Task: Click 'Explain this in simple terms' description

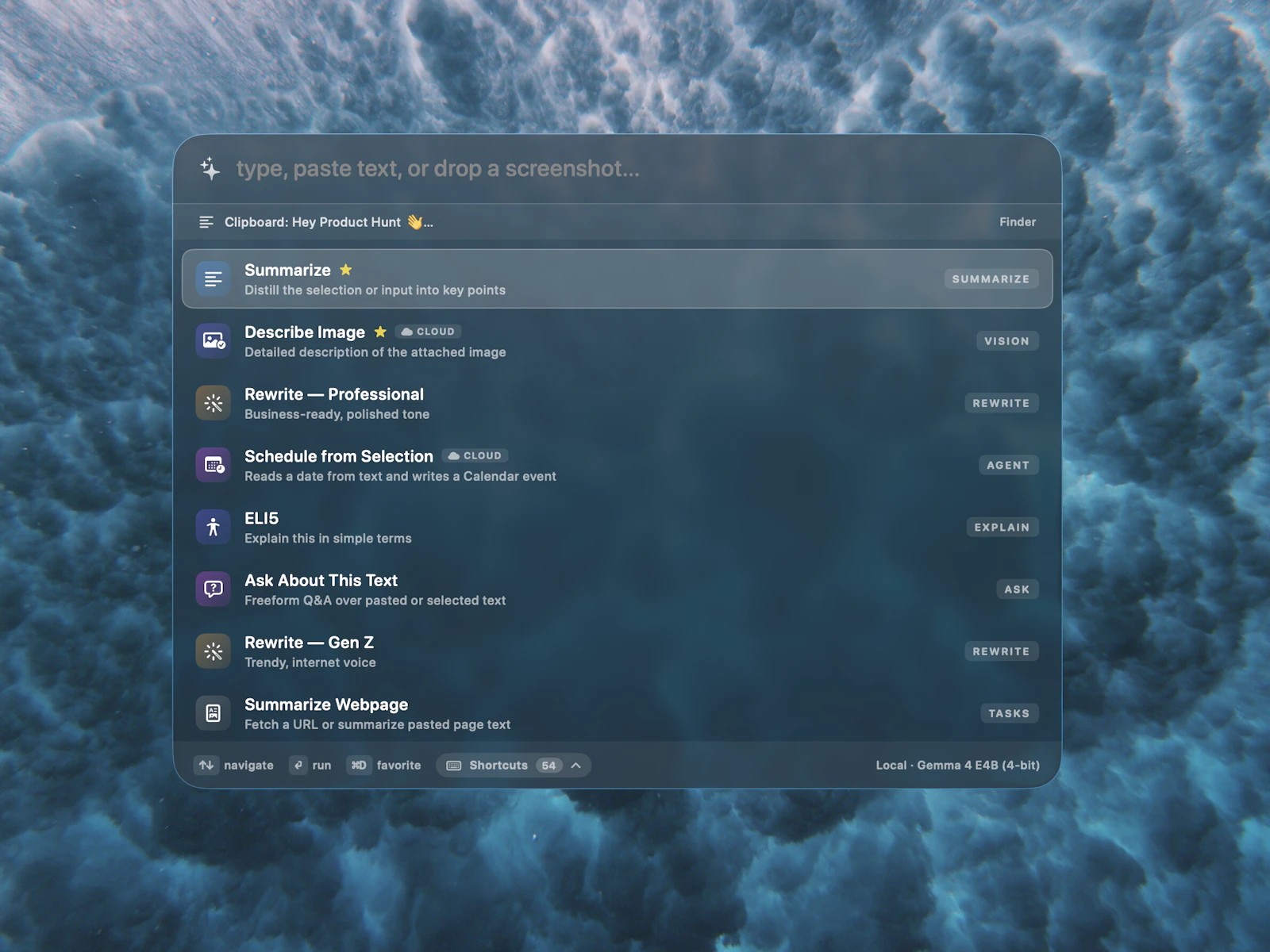Action: (328, 539)
